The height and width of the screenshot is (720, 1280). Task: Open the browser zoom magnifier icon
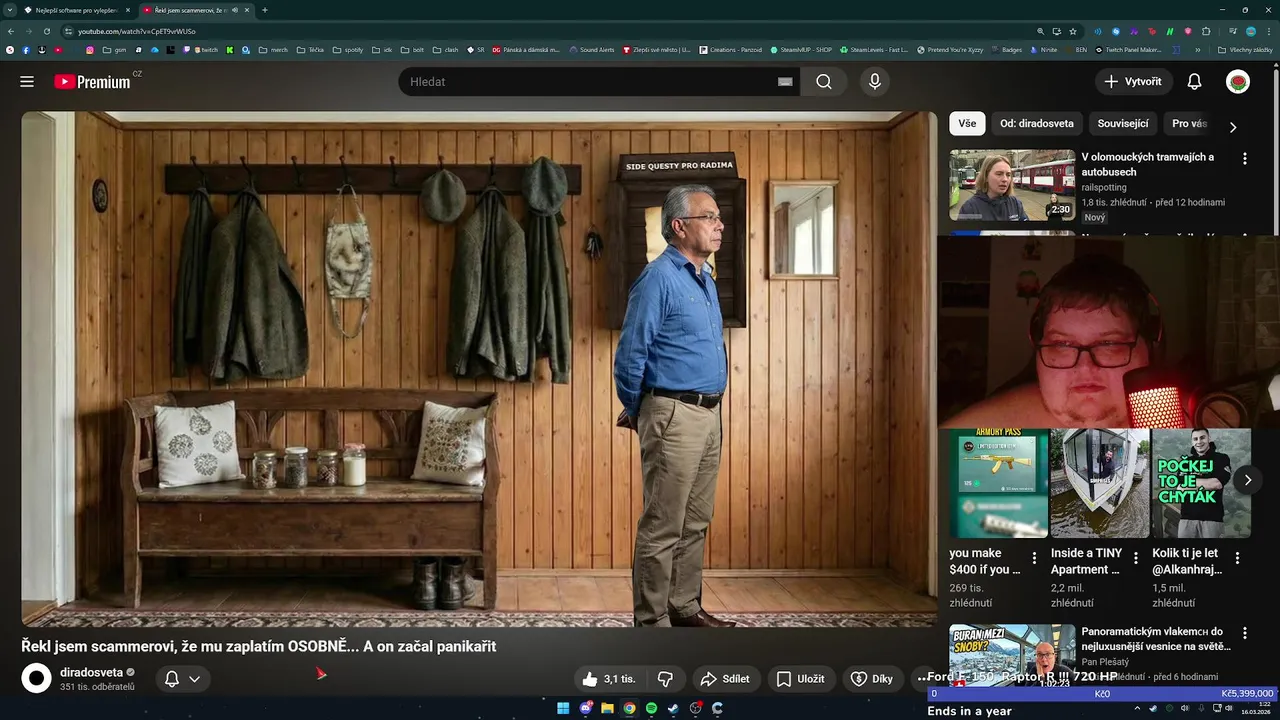[x=1040, y=31]
